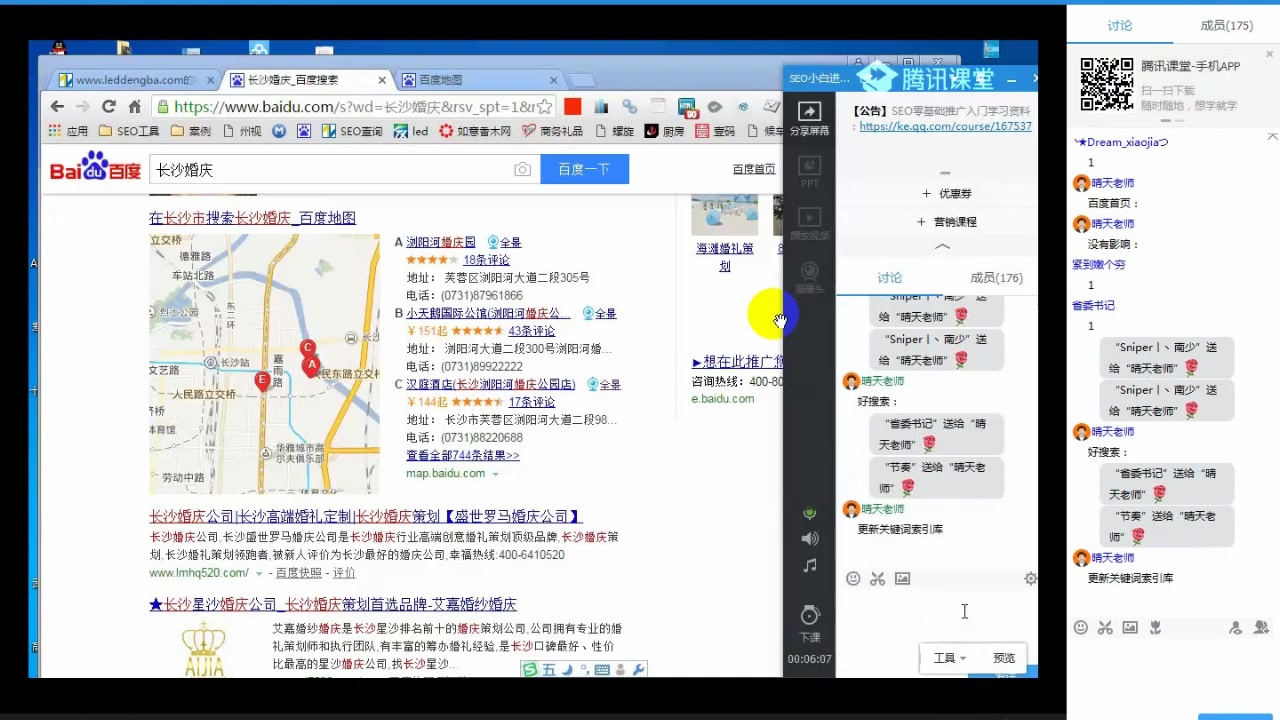Image resolution: width=1280 pixels, height=720 pixels.
Task: Open the 43条评论 reviews link
Action: [531, 331]
